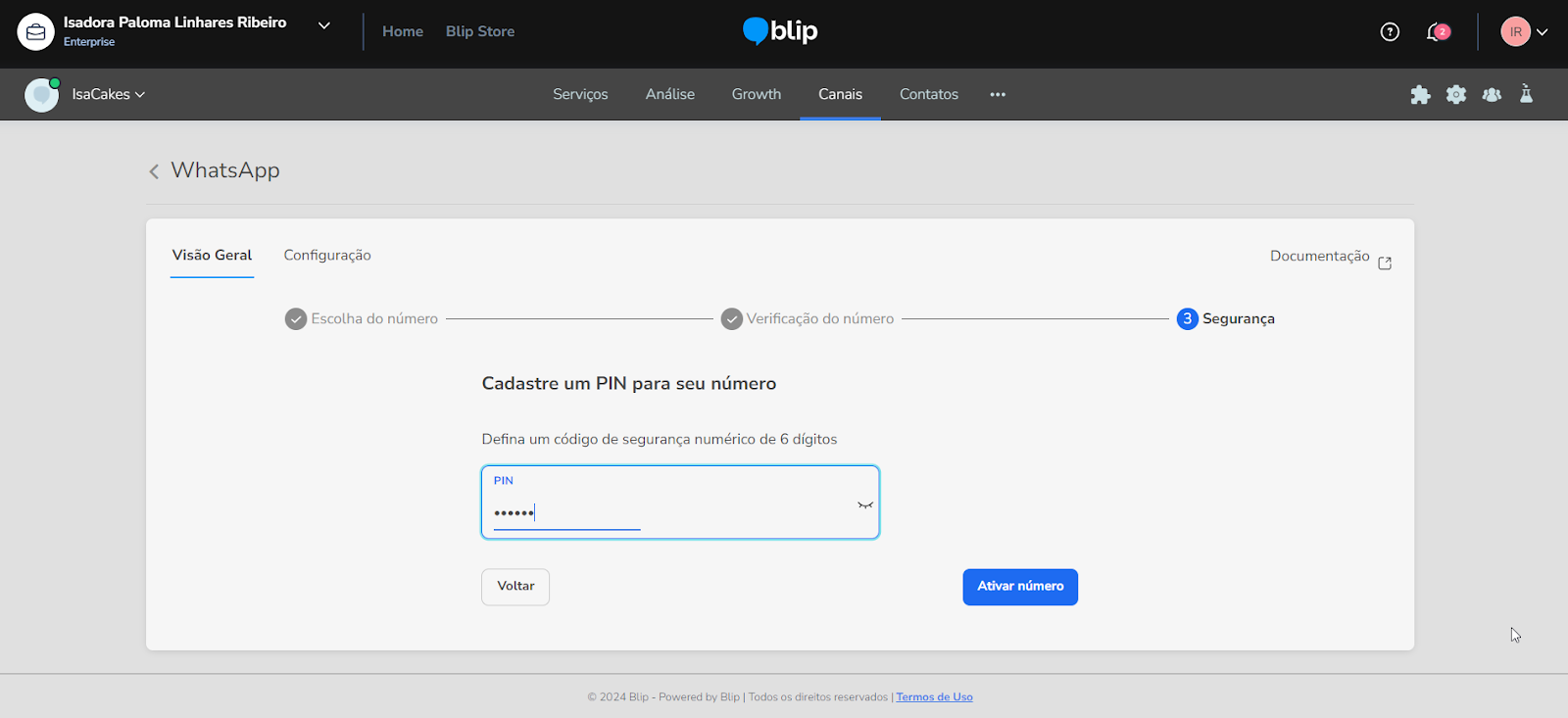Open the team members icon
Viewport: 1568px width, 718px height.
(1492, 94)
